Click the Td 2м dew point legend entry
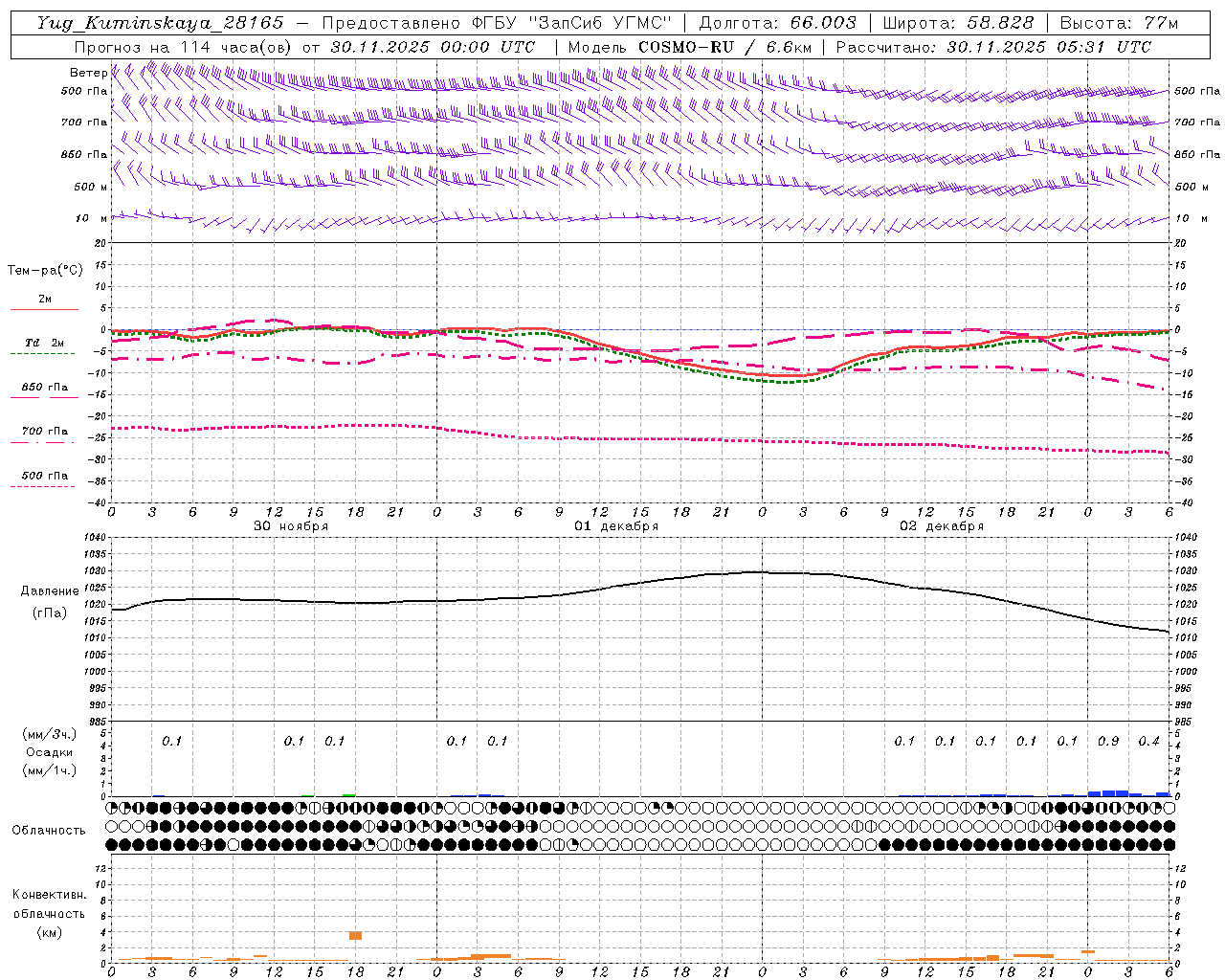 pos(44,343)
